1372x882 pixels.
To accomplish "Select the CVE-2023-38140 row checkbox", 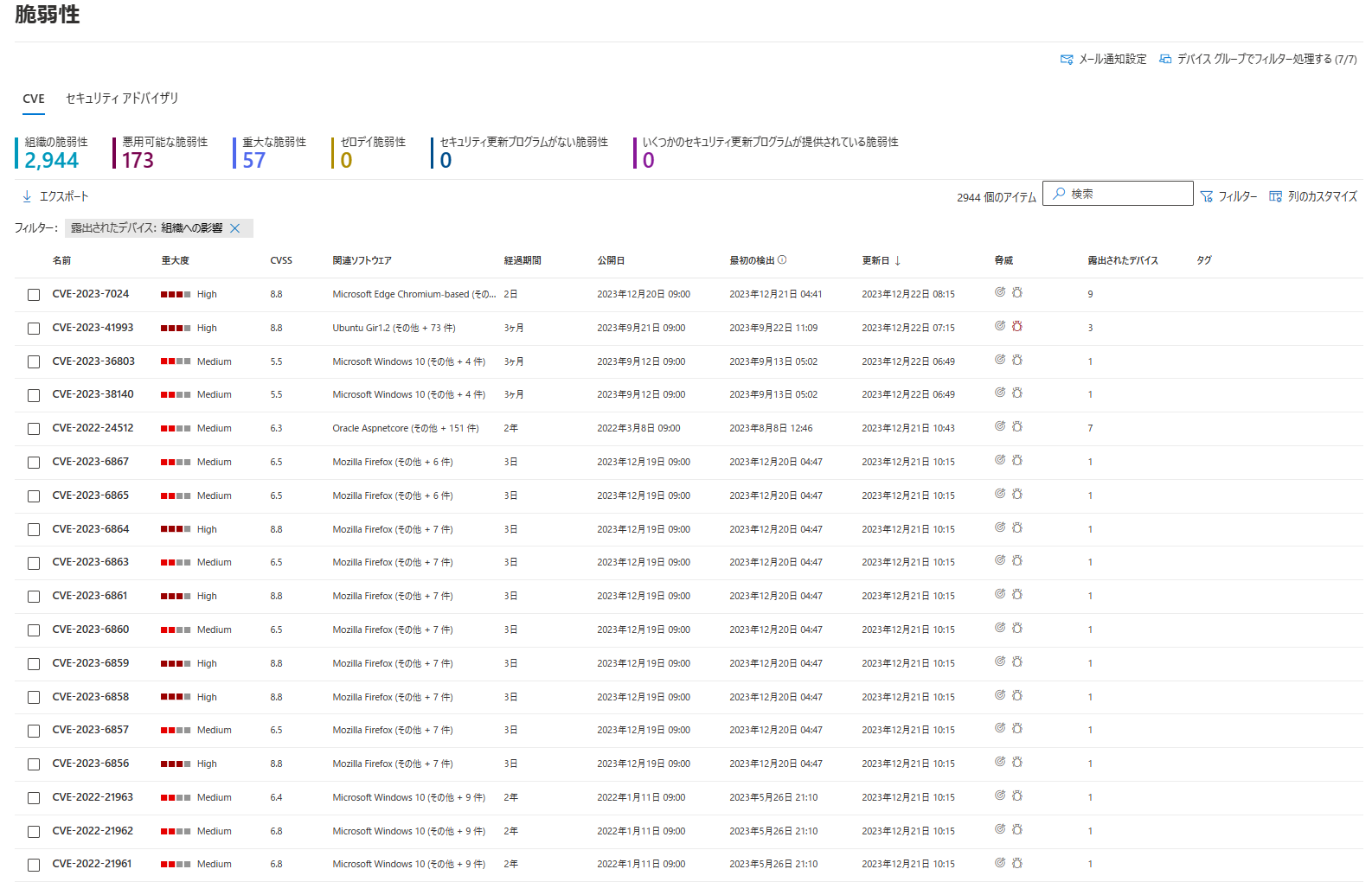I will tap(34, 395).
